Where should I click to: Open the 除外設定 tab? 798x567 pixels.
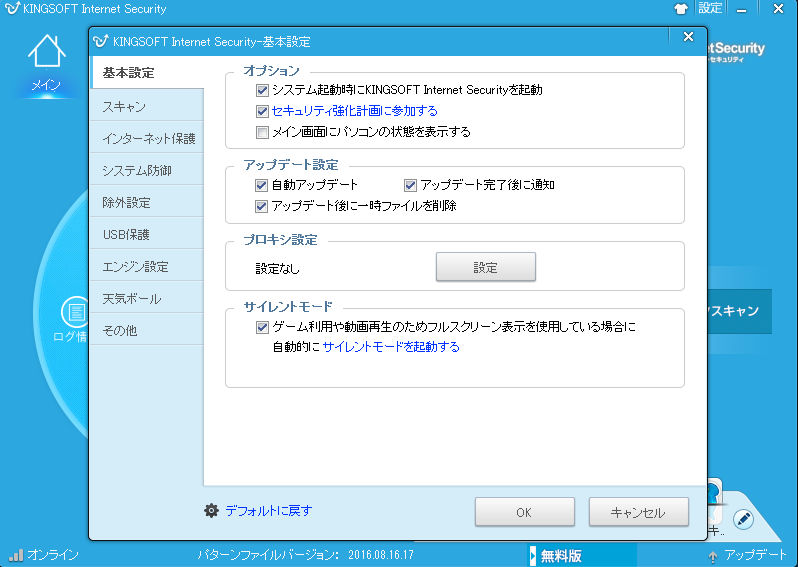[147, 203]
